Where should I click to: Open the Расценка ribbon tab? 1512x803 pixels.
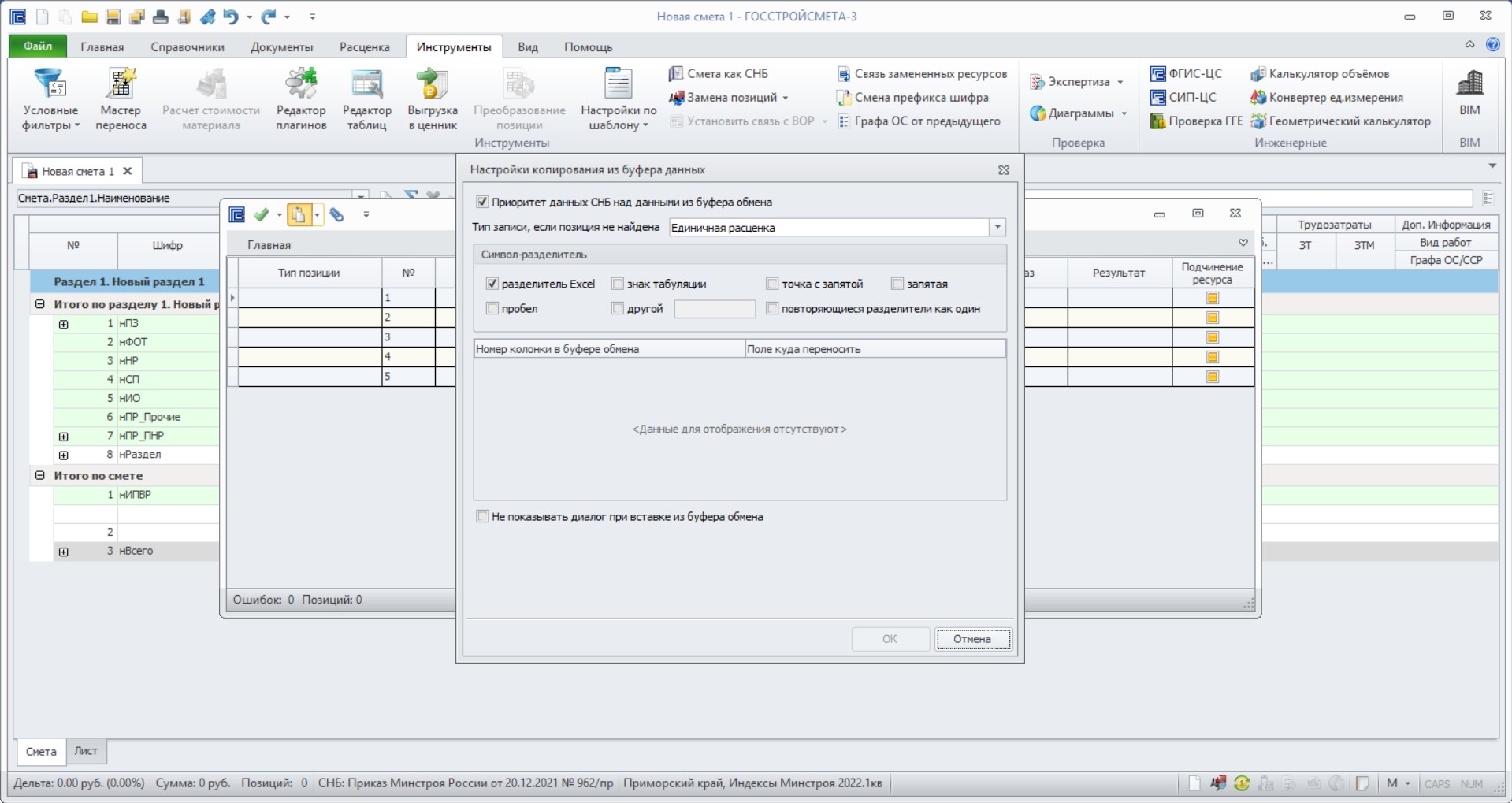click(365, 47)
